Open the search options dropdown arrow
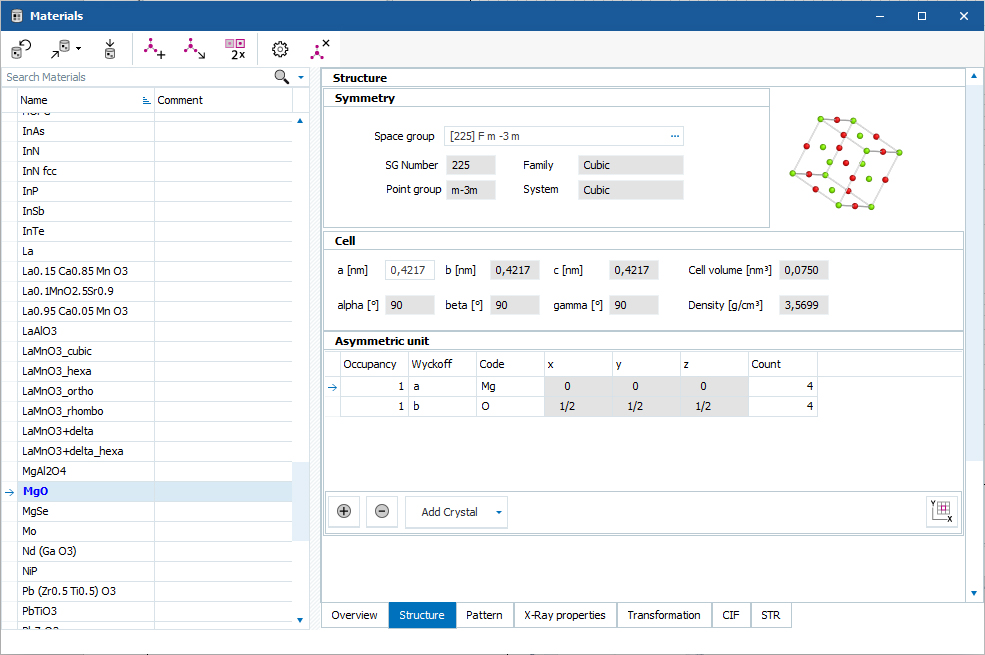985x655 pixels. 301,77
